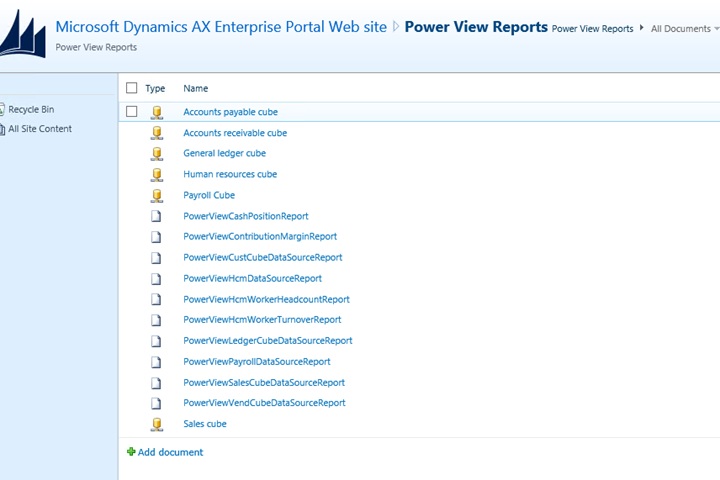Click the PowerViewCashPositionReport document icon
The width and height of the screenshot is (720, 480).
click(156, 216)
